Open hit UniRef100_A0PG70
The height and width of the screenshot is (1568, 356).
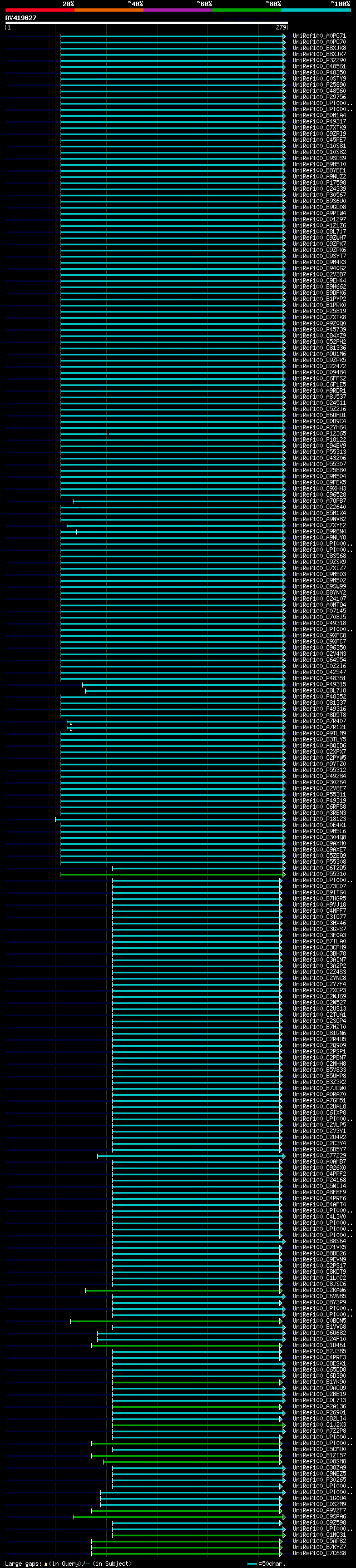click(319, 42)
